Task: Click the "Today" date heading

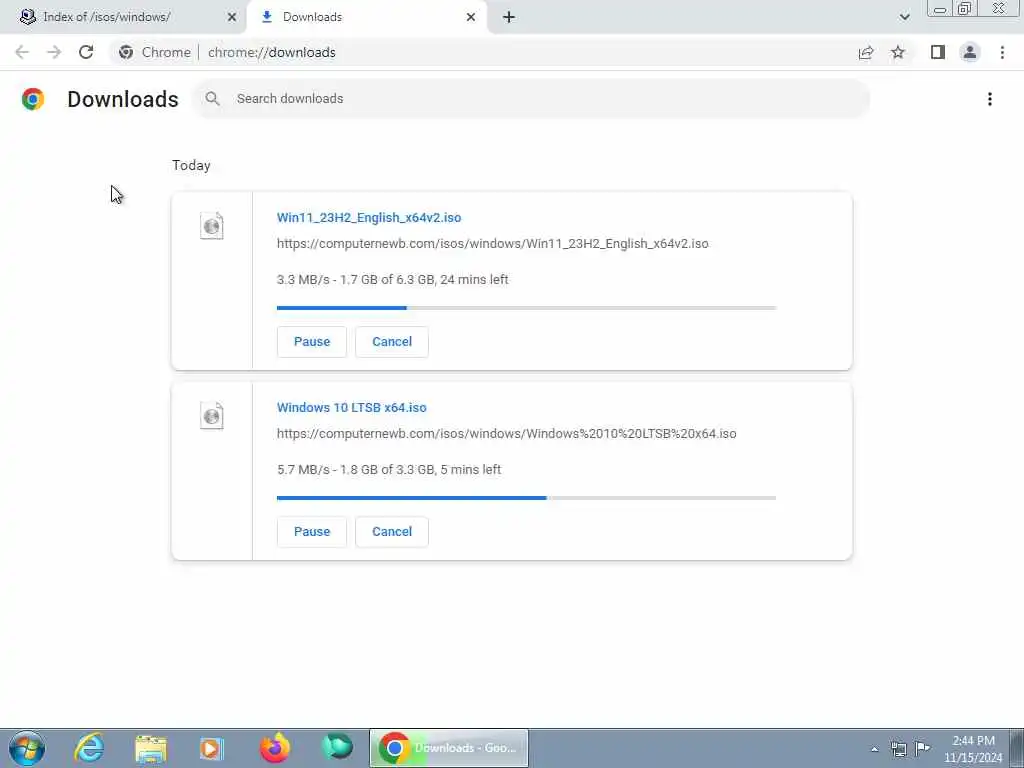Action: (x=191, y=165)
